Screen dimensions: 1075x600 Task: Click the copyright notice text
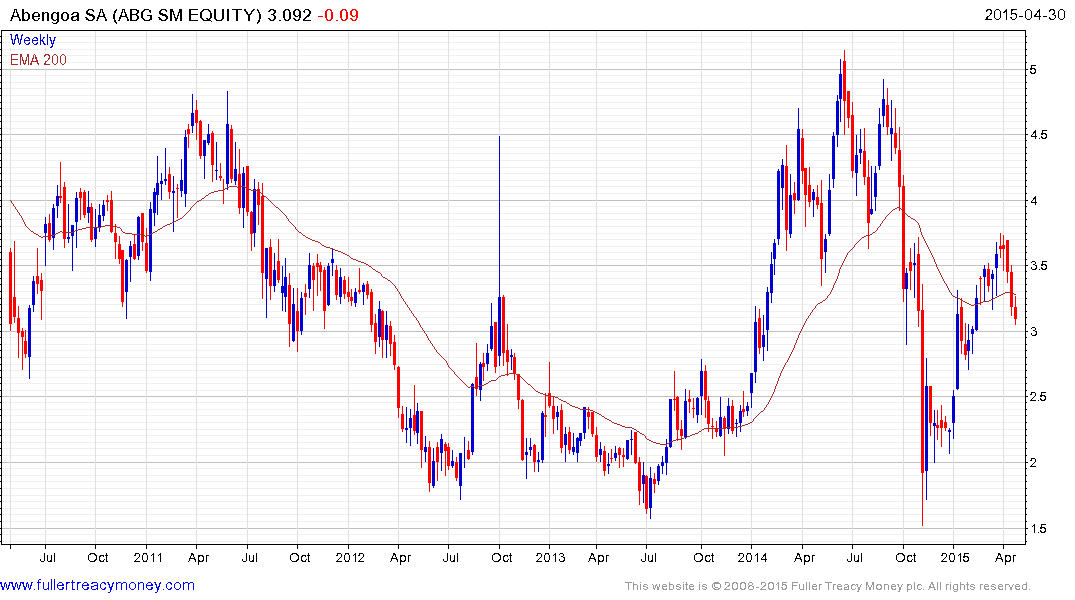(x=828, y=586)
